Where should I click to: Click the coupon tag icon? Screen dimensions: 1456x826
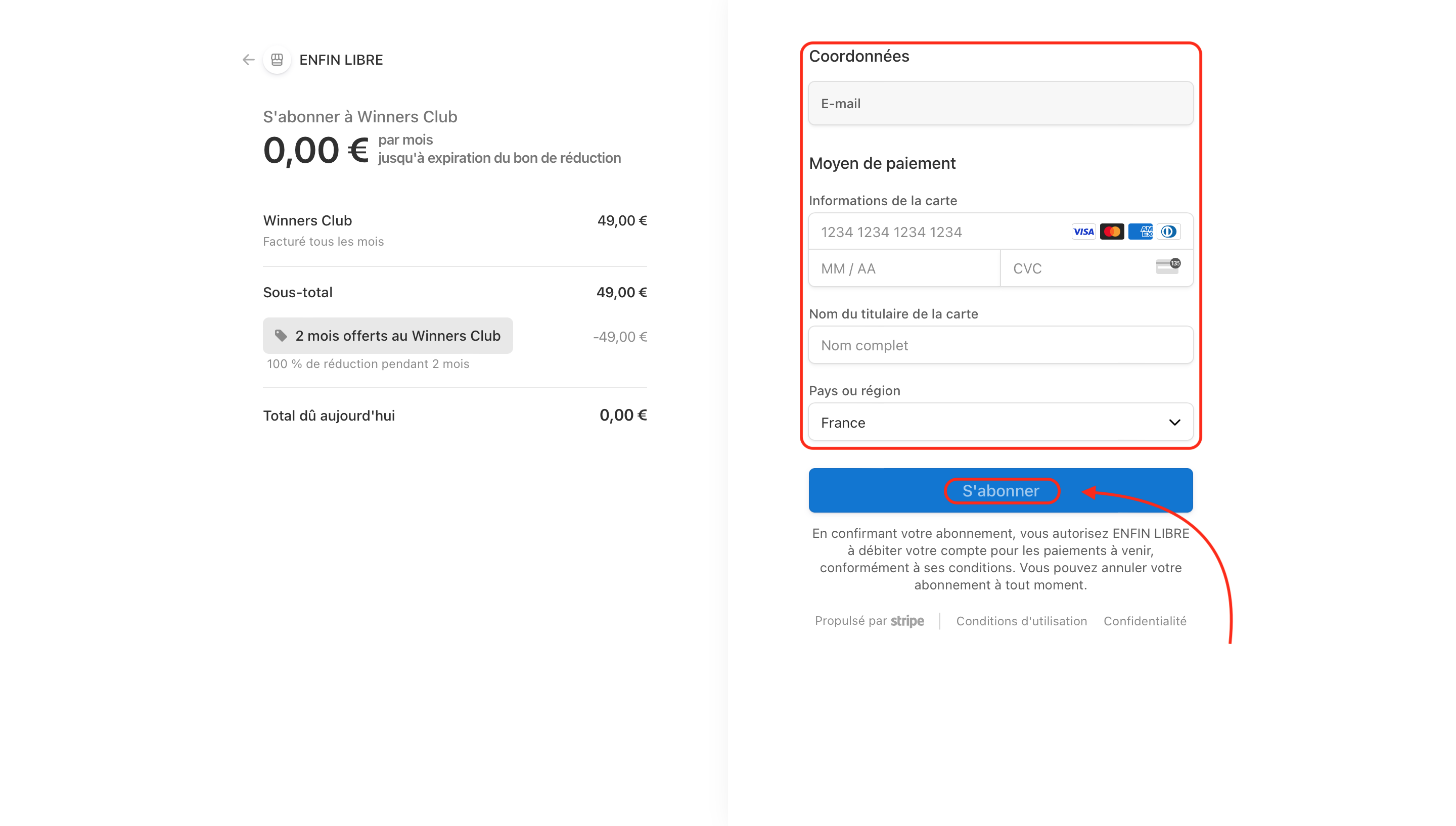pos(281,335)
